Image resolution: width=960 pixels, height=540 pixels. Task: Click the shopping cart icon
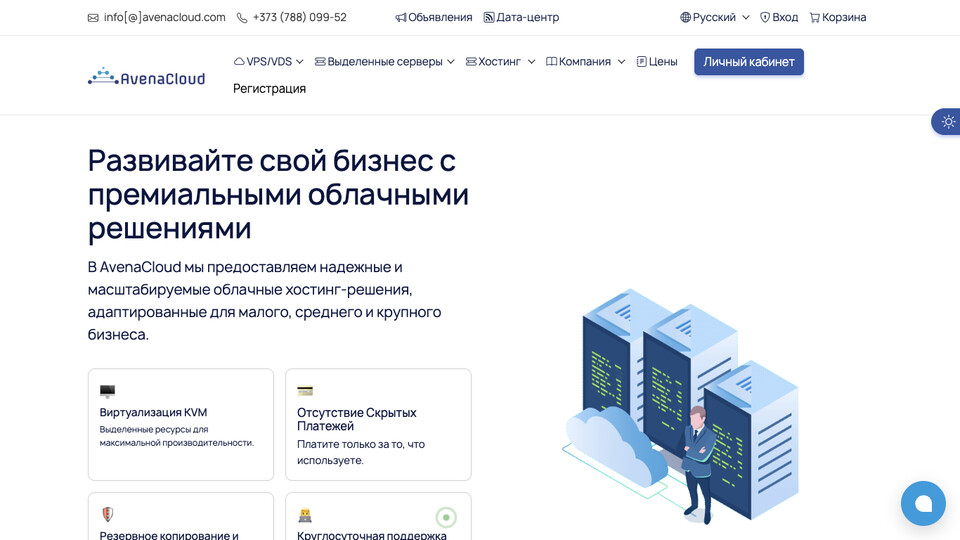coord(814,18)
